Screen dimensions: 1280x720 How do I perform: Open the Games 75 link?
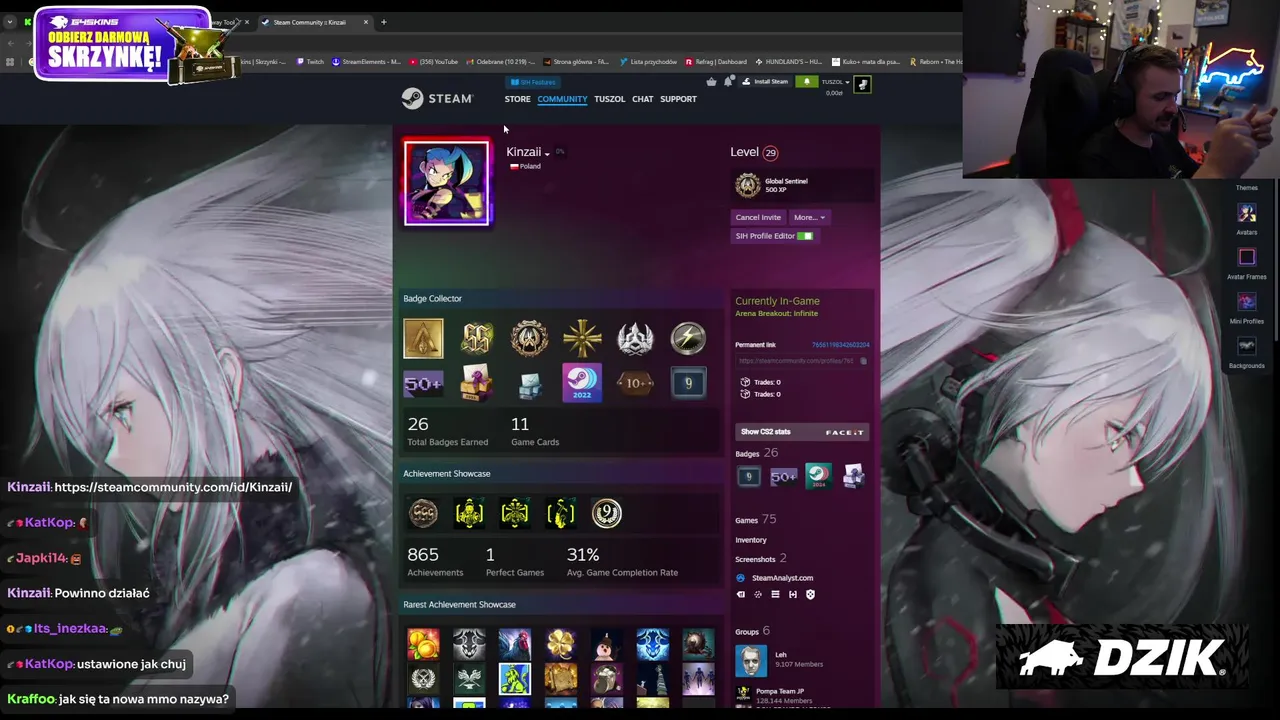click(x=755, y=520)
